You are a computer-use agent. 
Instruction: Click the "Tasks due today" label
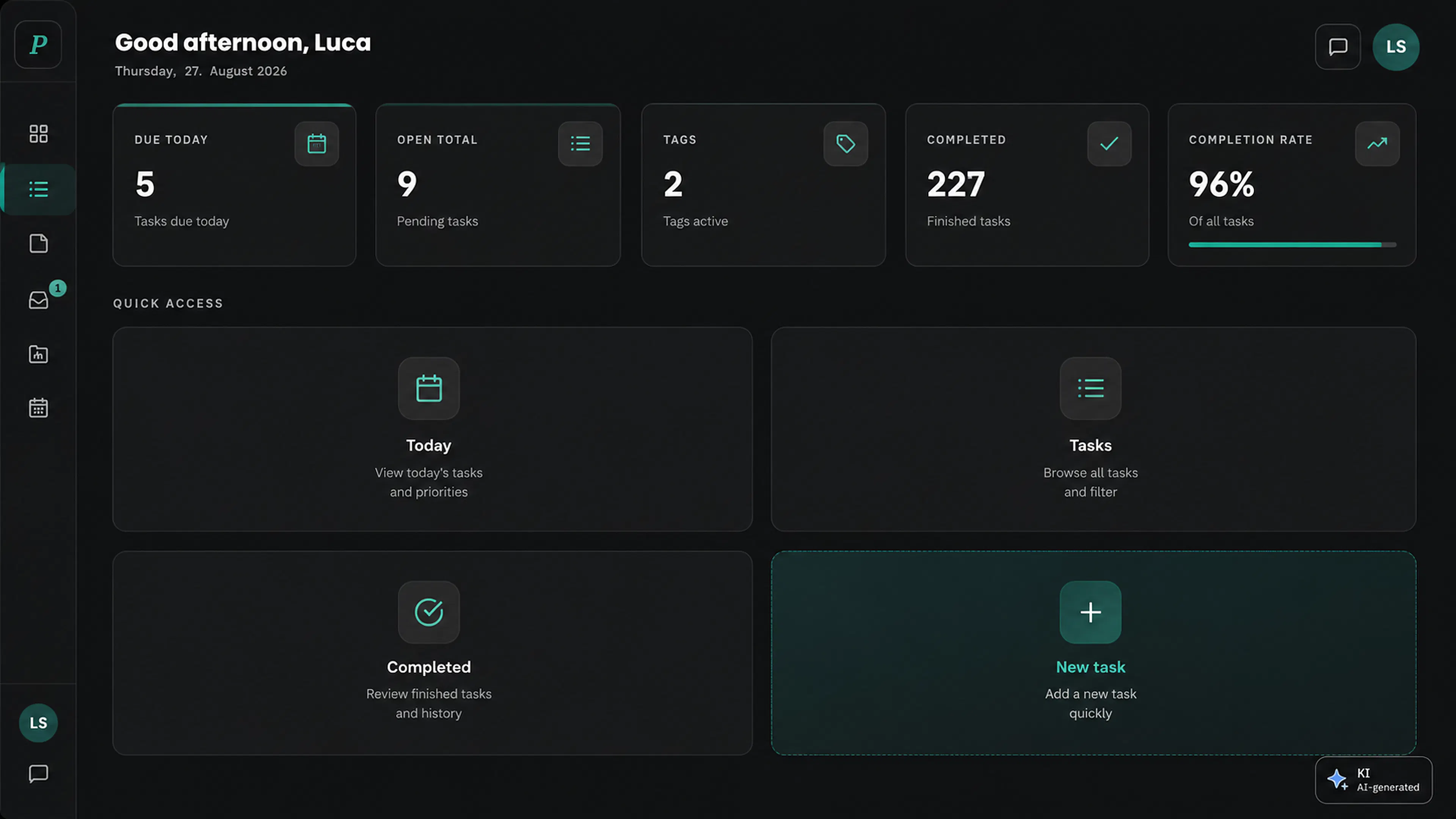182,221
